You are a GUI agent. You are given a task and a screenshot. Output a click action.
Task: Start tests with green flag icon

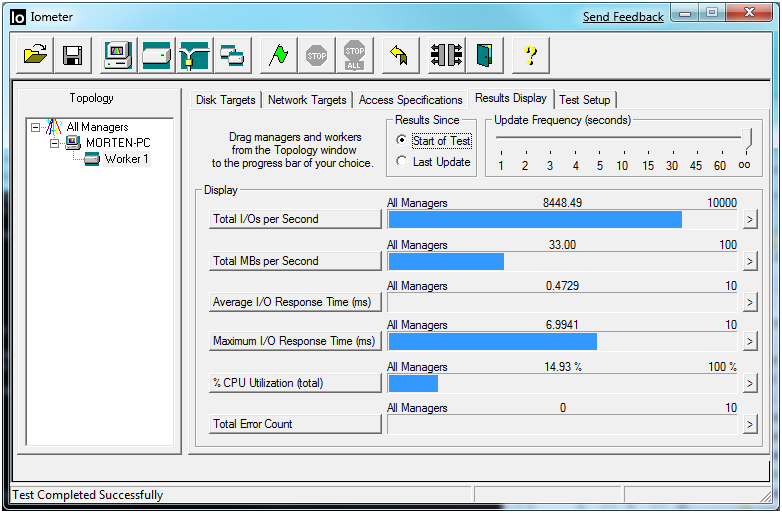(x=278, y=55)
